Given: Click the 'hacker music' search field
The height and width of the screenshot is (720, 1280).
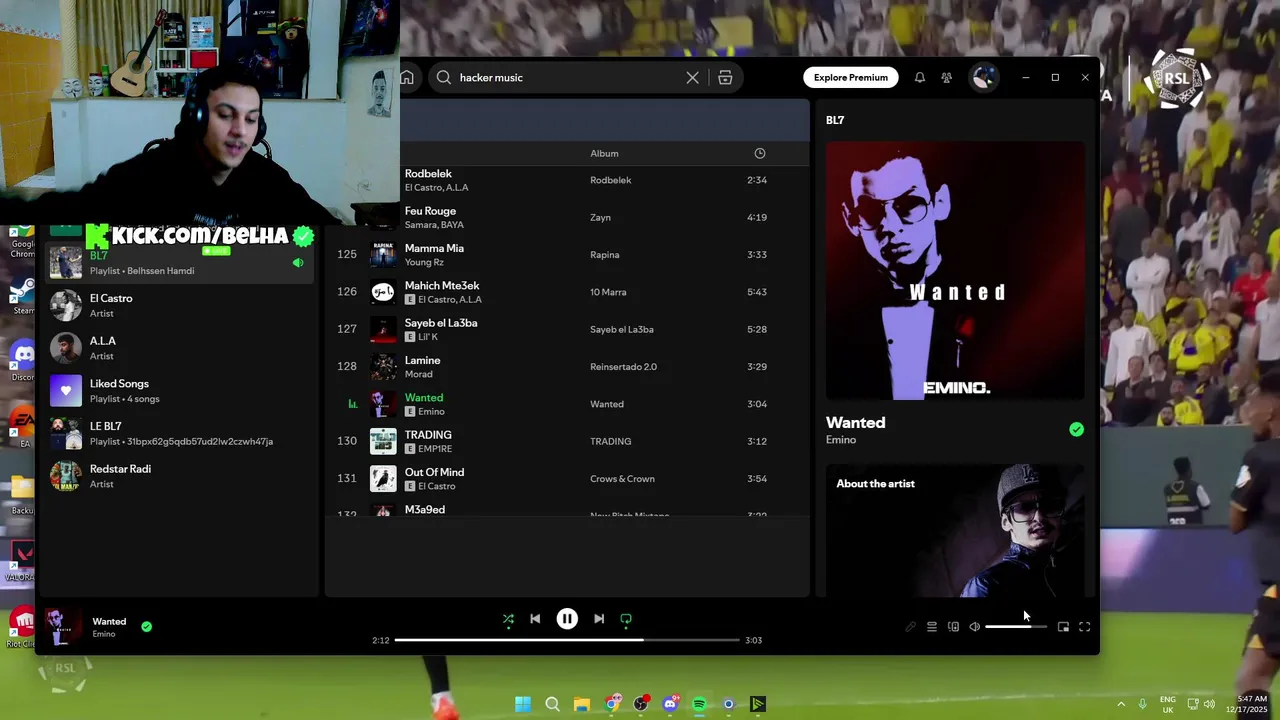Looking at the screenshot, I should [566, 77].
